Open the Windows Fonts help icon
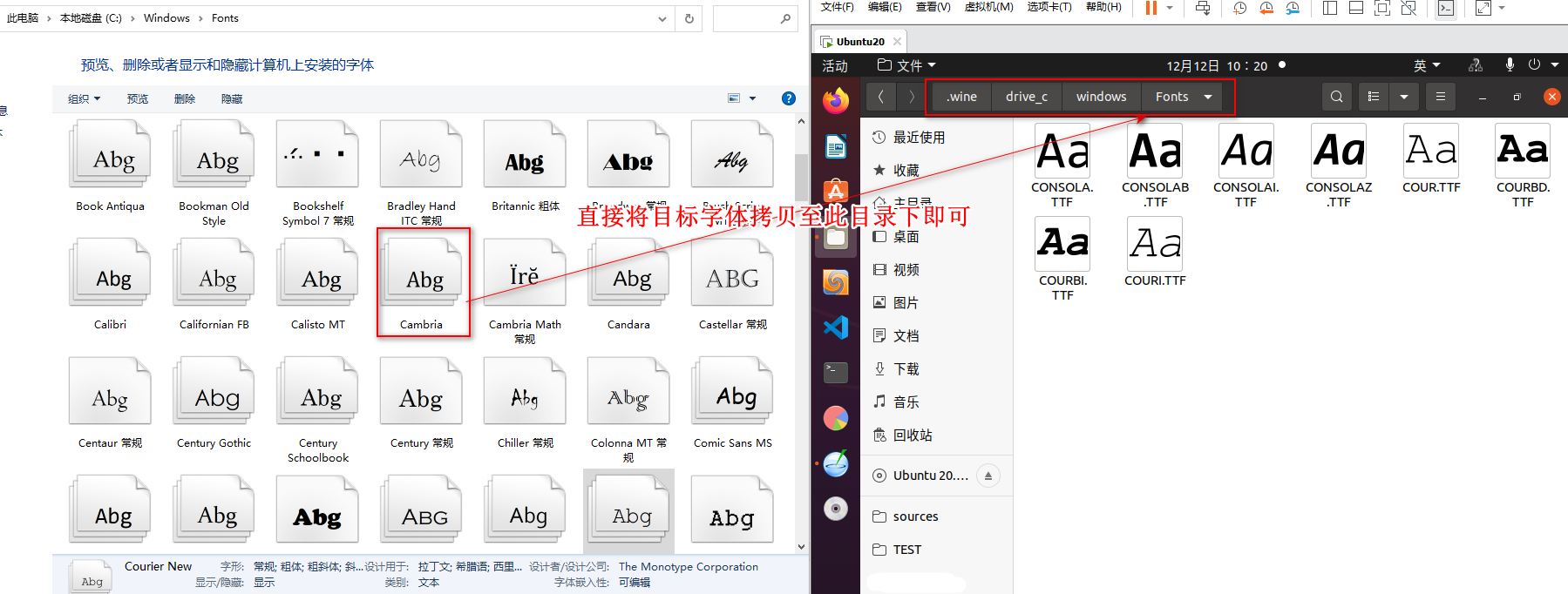This screenshot has width=1568, height=594. pos(789,98)
